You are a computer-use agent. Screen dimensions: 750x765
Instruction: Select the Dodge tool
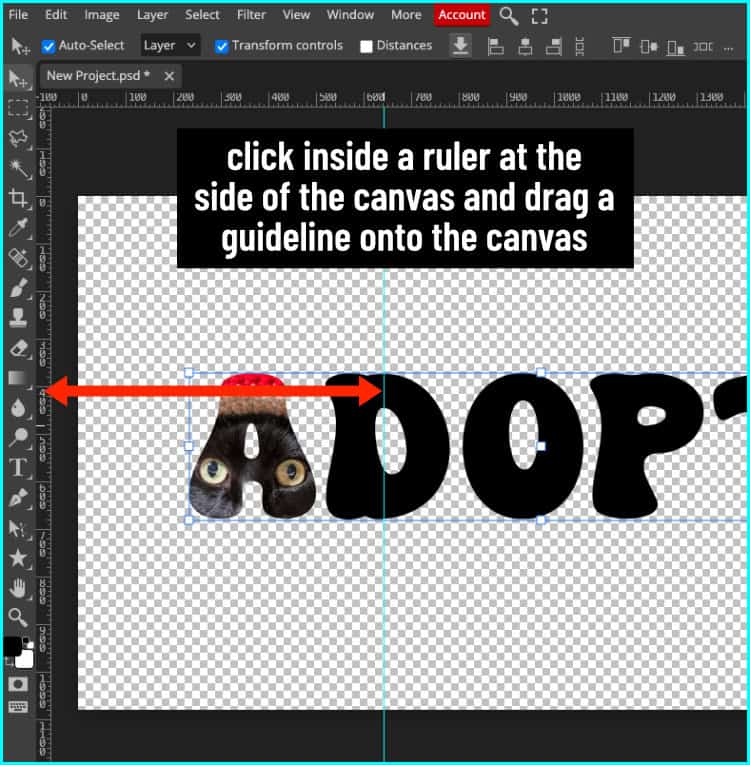(18, 437)
